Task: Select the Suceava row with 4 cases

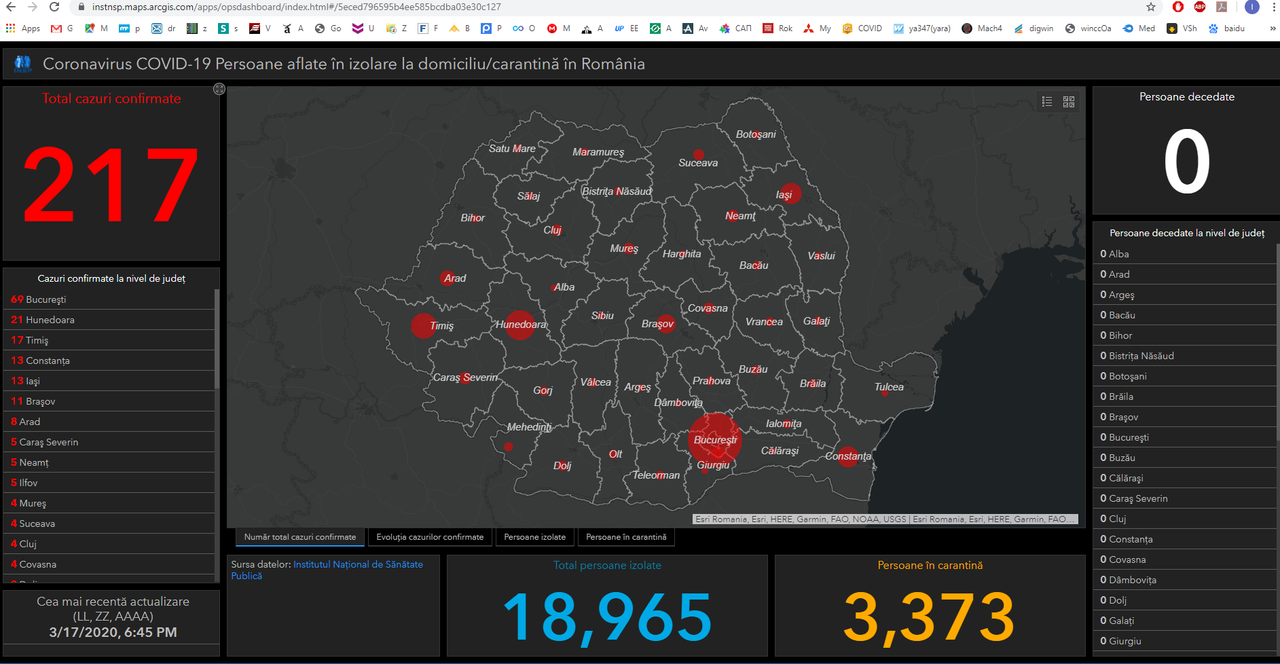Action: pyautogui.click(x=108, y=524)
